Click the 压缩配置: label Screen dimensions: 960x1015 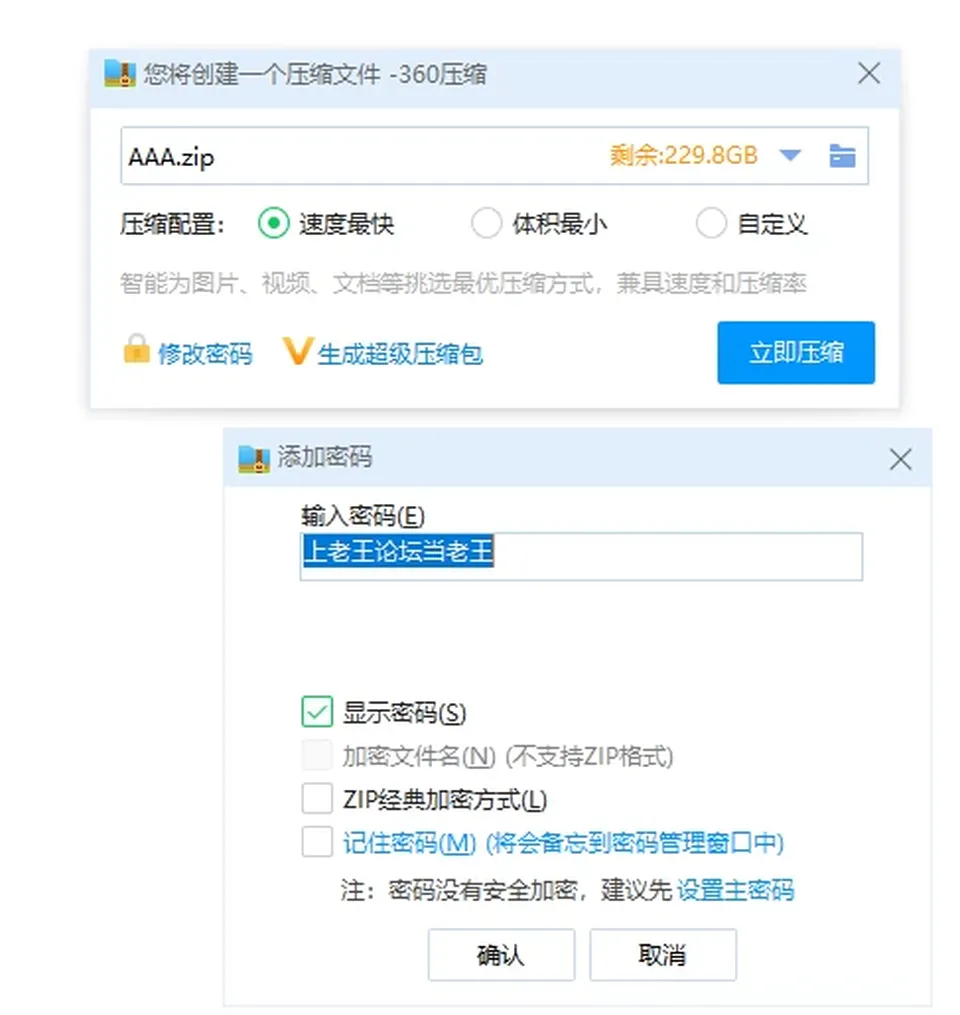point(172,224)
